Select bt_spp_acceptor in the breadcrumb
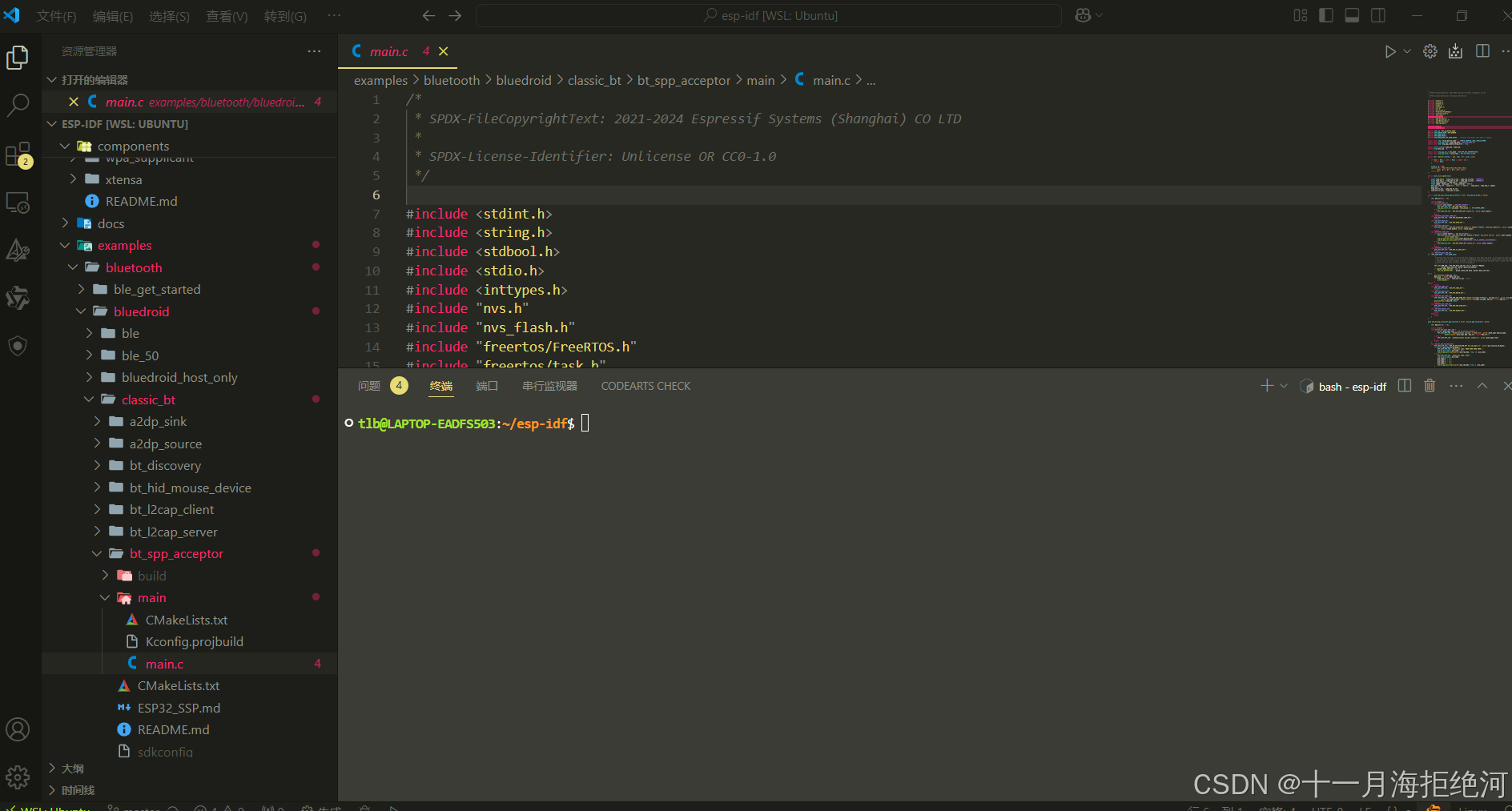 pyautogui.click(x=684, y=80)
